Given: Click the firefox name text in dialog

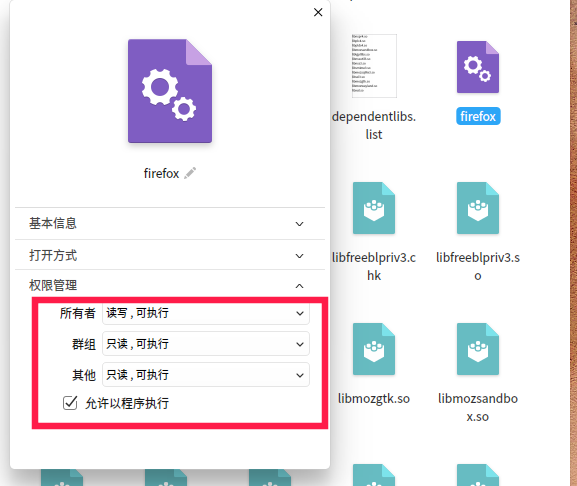Looking at the screenshot, I should tap(161, 173).
